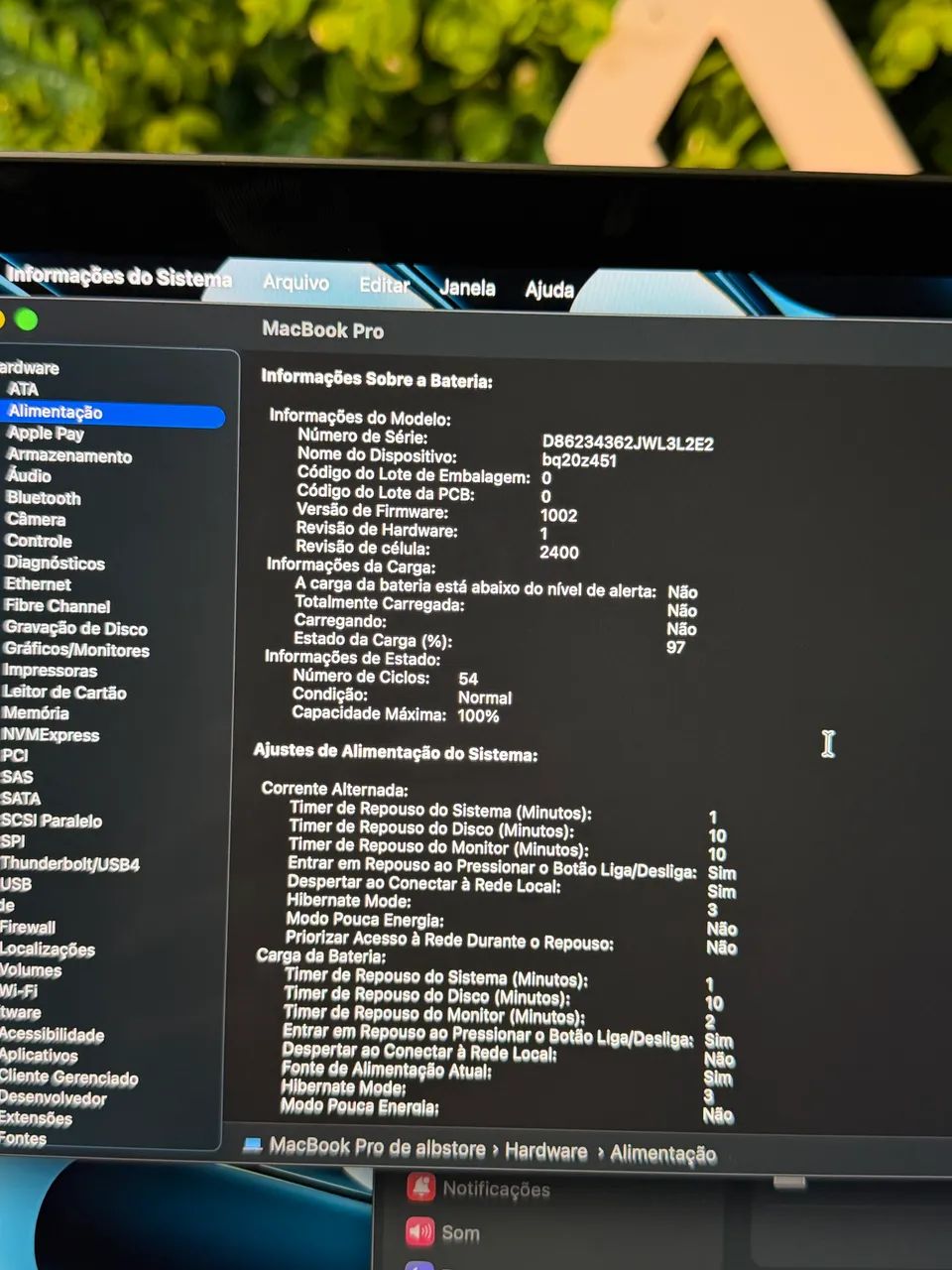The width and height of the screenshot is (952, 1270).
Task: Open the Informações do Sistema app menu
Action: tap(119, 276)
